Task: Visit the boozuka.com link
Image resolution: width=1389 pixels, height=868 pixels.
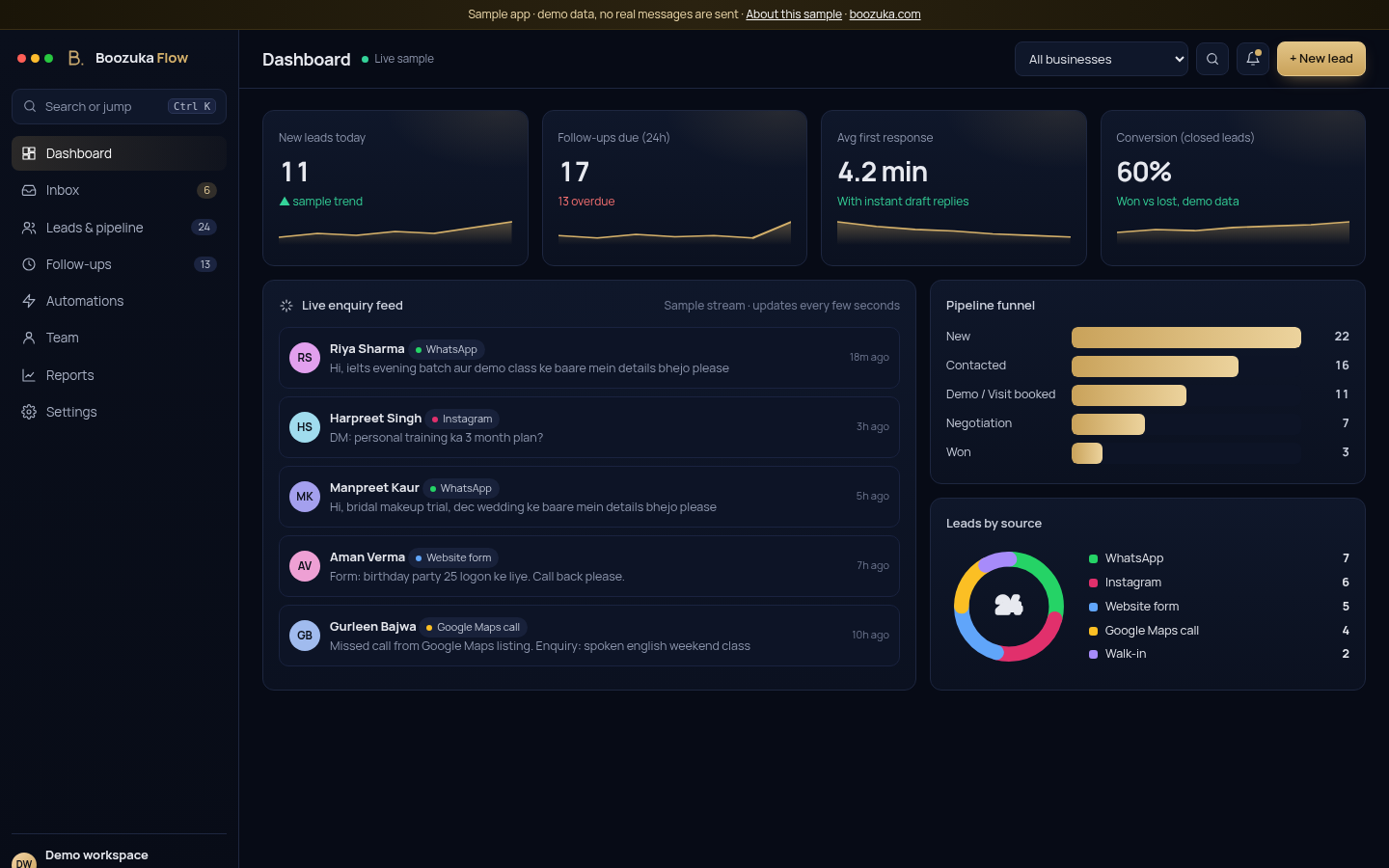Action: click(x=885, y=14)
